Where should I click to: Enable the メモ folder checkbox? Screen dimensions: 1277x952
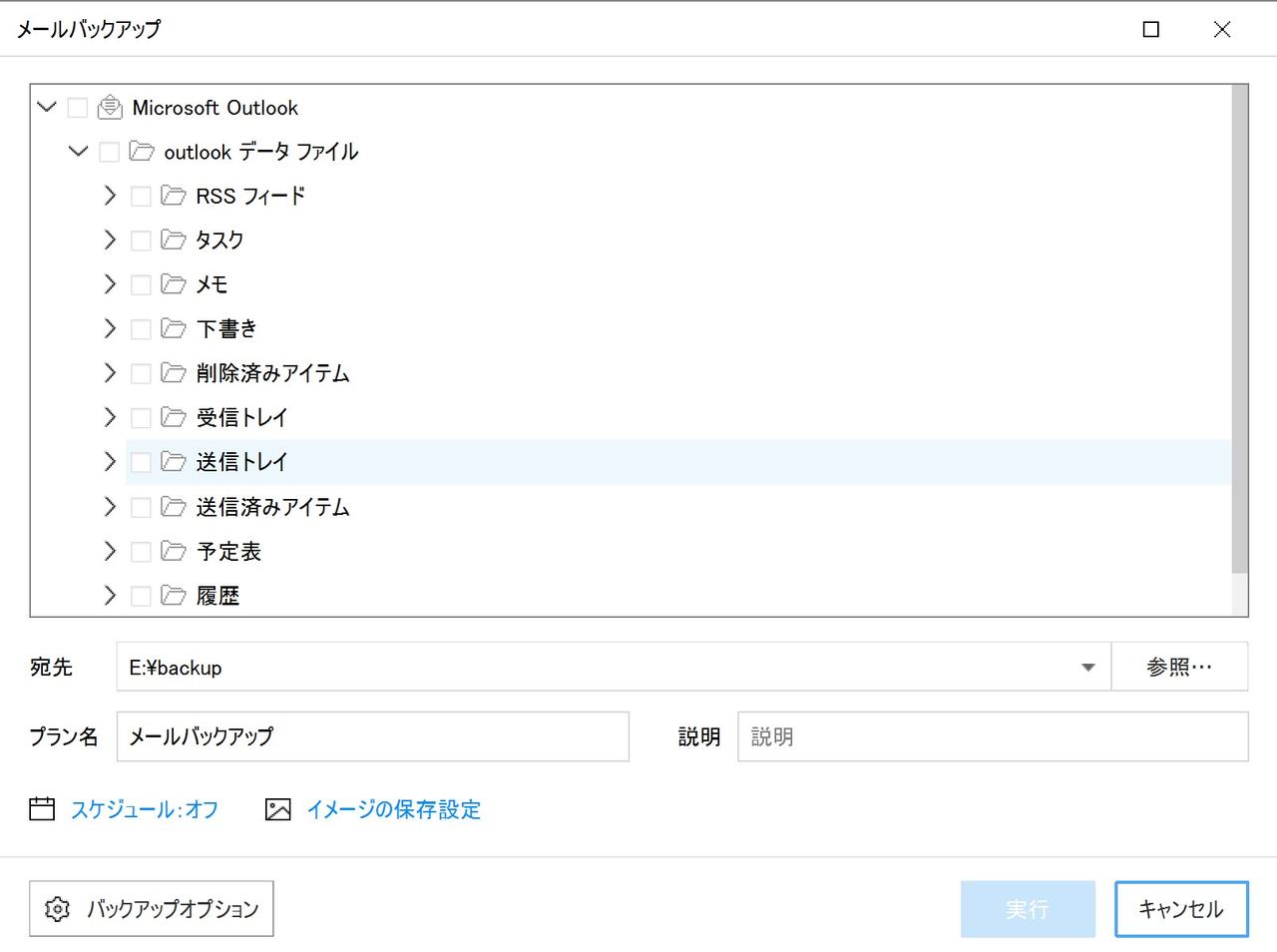point(142,285)
